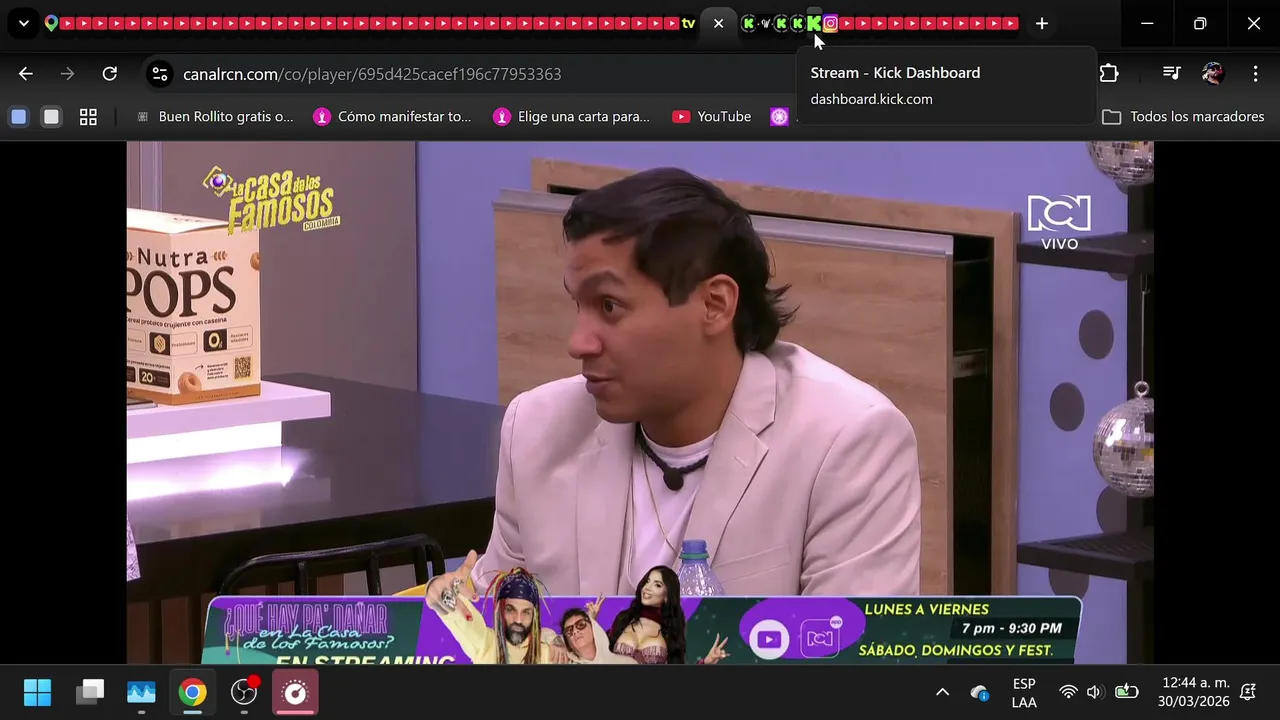Open the Cómo manifestar to... bookmark
Screen dimensions: 1280x720
(392, 117)
